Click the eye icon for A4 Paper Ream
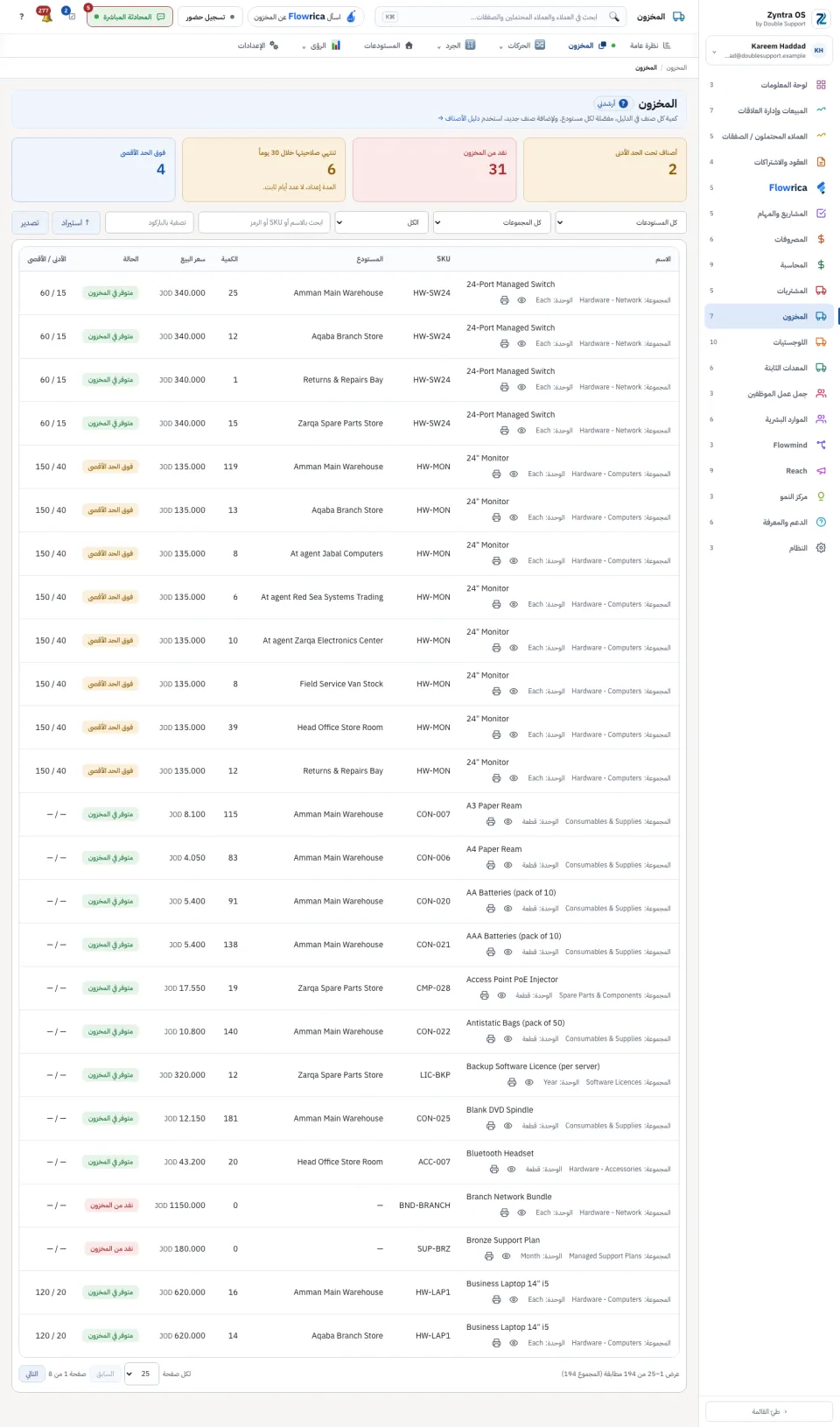Viewport: 840px width, 1427px height. [507, 865]
